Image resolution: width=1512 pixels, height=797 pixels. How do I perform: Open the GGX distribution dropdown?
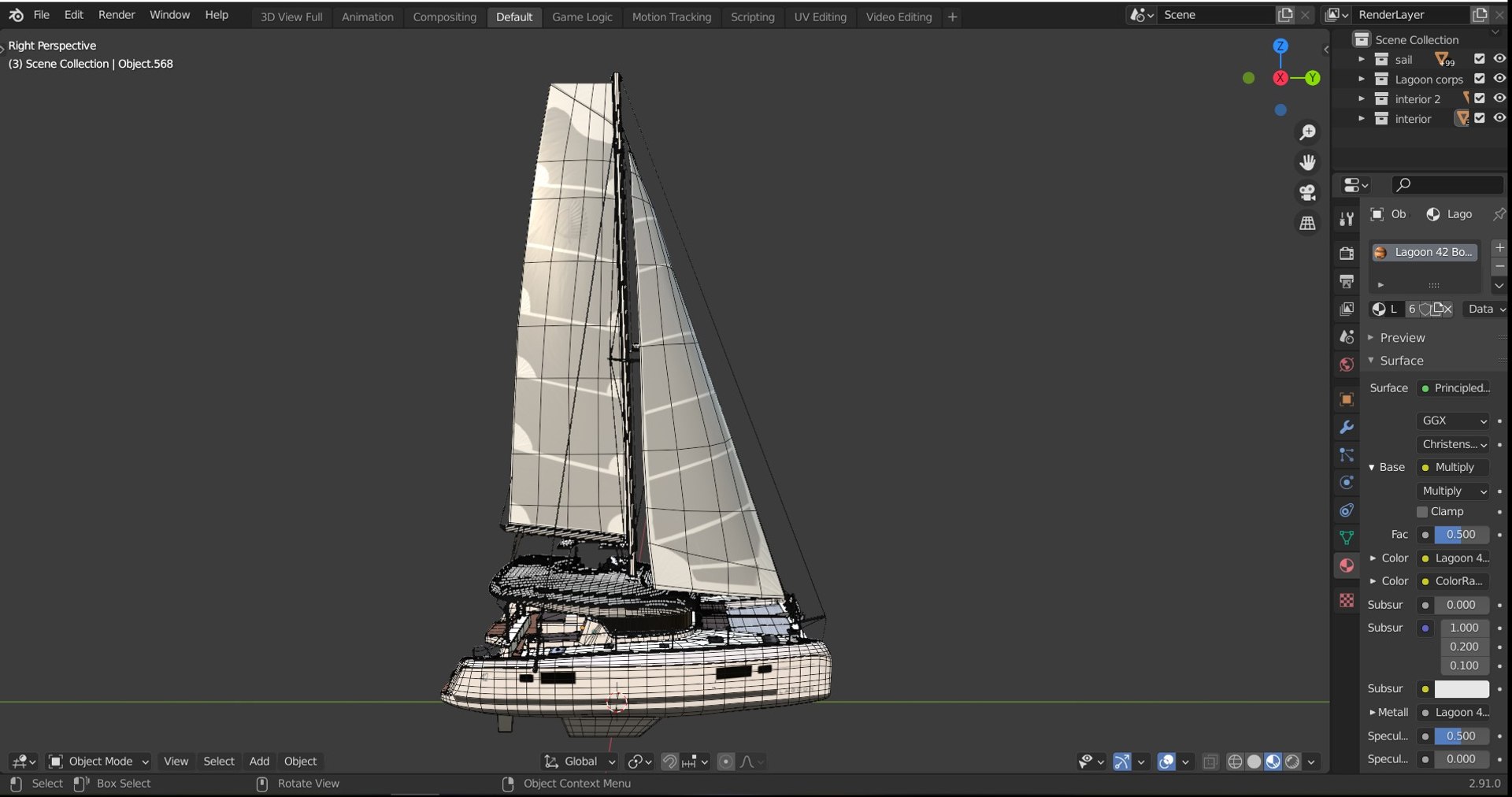[x=1453, y=421]
